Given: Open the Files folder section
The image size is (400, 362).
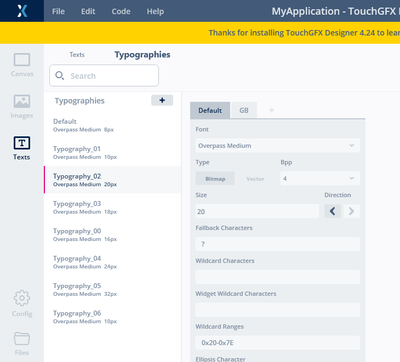Looking at the screenshot, I should [22, 344].
